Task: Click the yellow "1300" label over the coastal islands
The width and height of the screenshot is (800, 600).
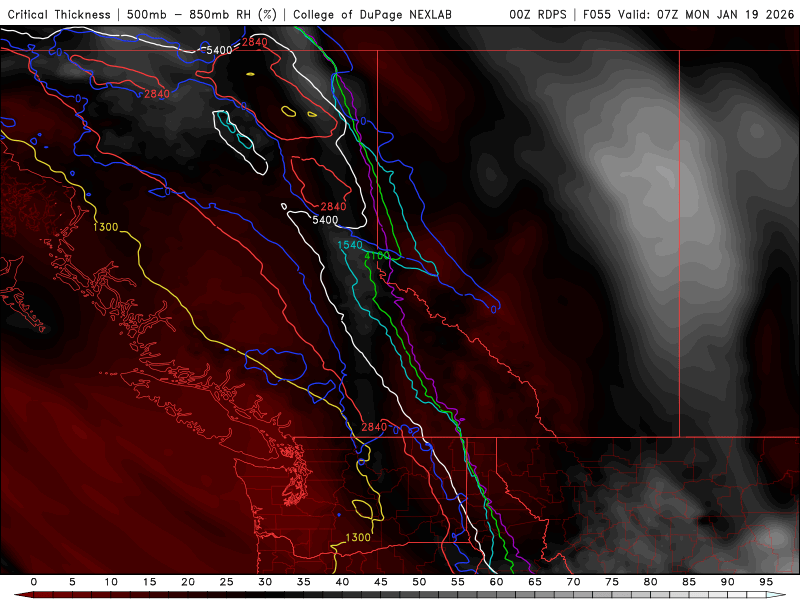Action: (x=106, y=227)
